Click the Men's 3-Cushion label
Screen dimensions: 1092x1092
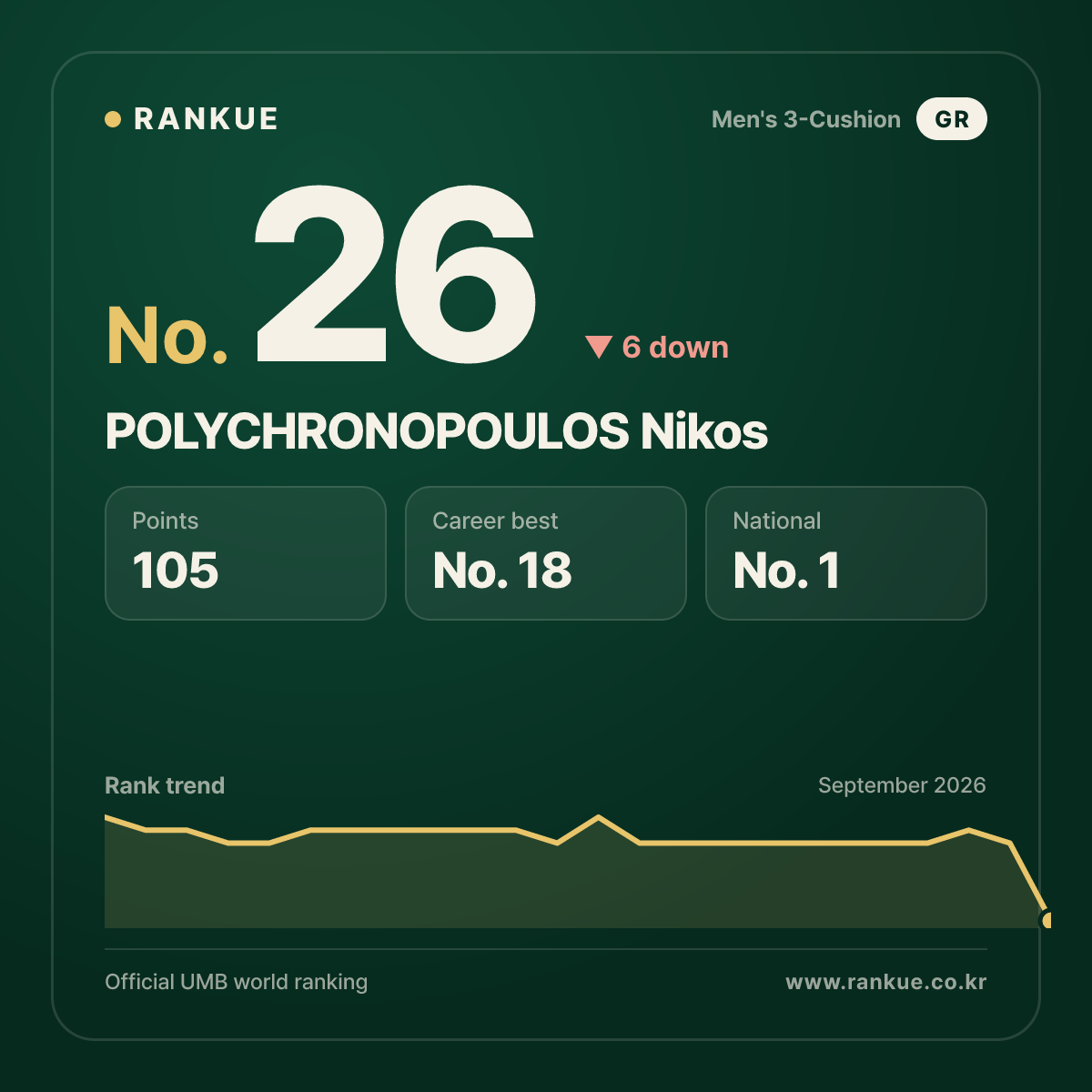point(806,119)
